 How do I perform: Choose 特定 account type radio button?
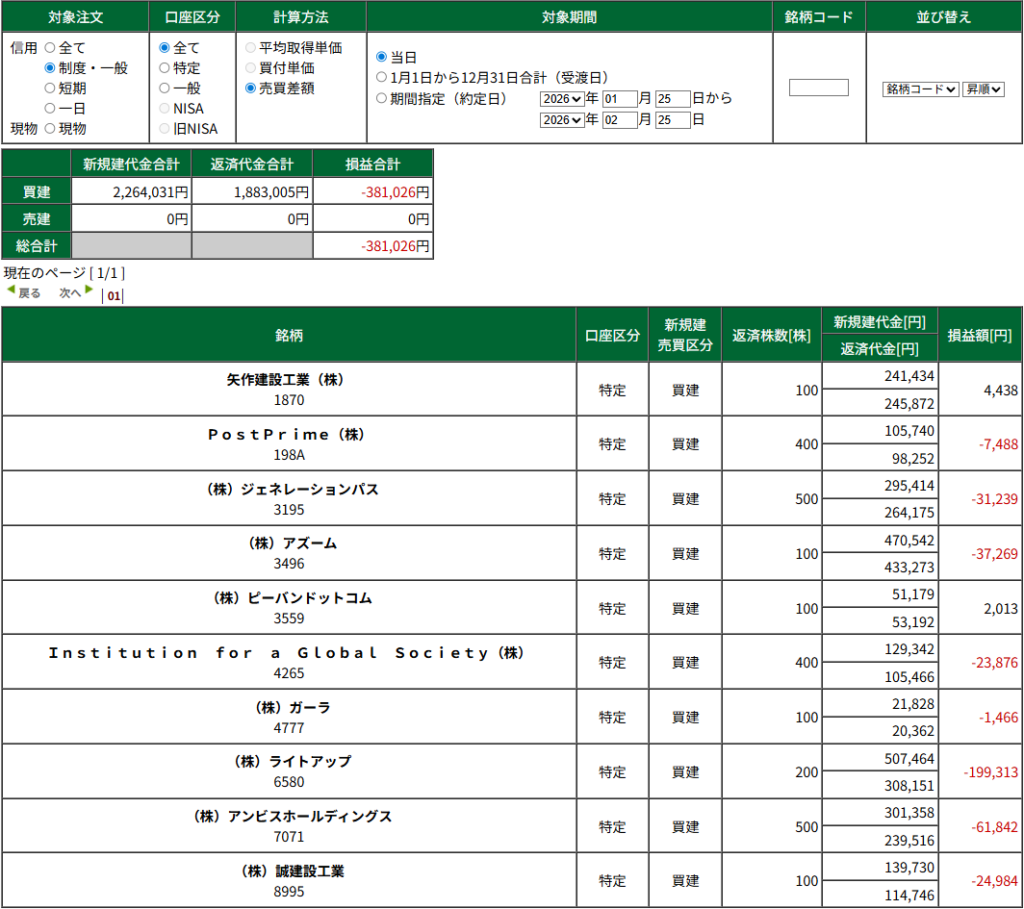click(165, 68)
